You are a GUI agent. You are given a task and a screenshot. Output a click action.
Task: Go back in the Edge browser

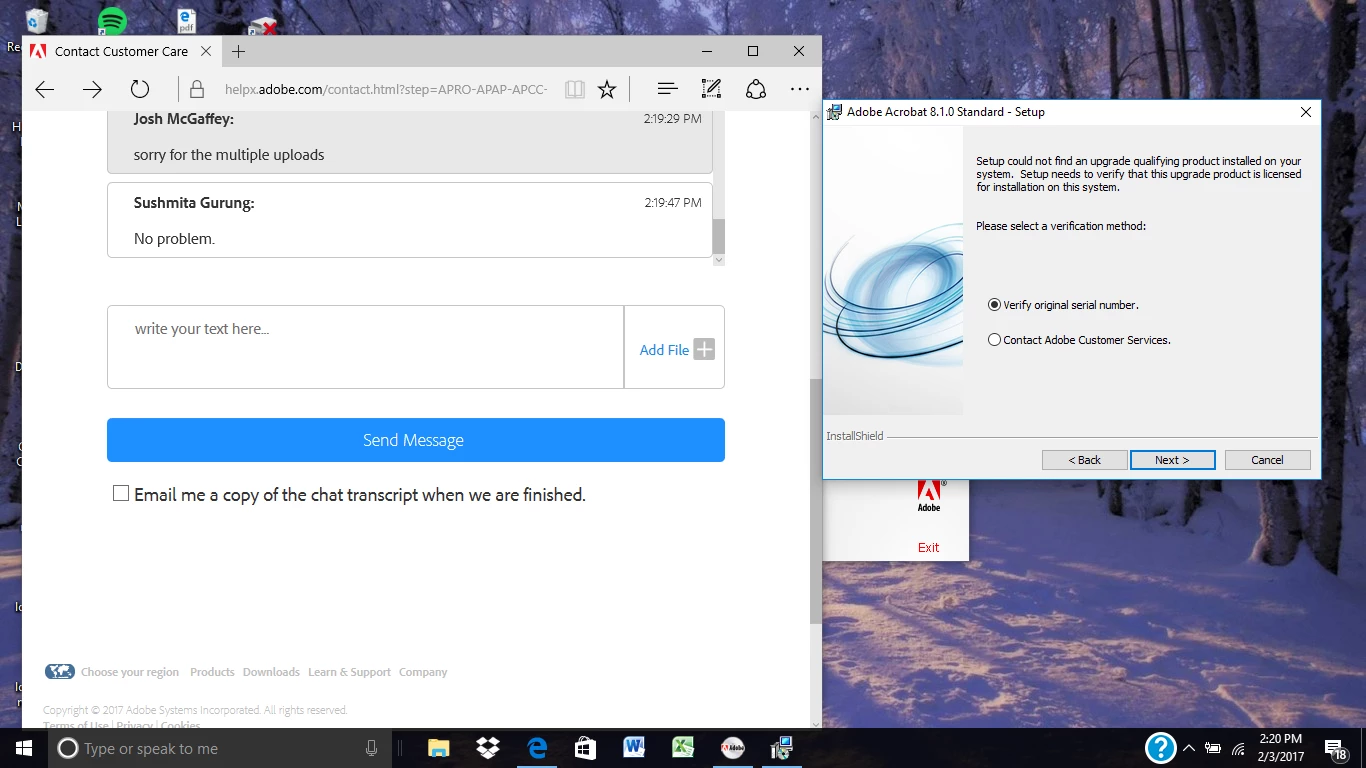pos(45,89)
